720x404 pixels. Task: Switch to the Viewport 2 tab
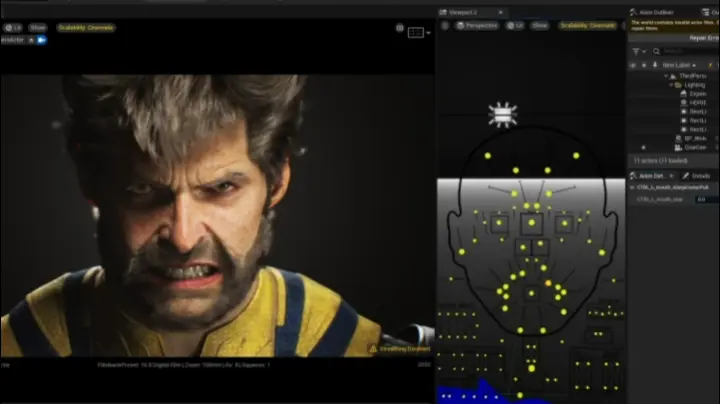click(470, 12)
